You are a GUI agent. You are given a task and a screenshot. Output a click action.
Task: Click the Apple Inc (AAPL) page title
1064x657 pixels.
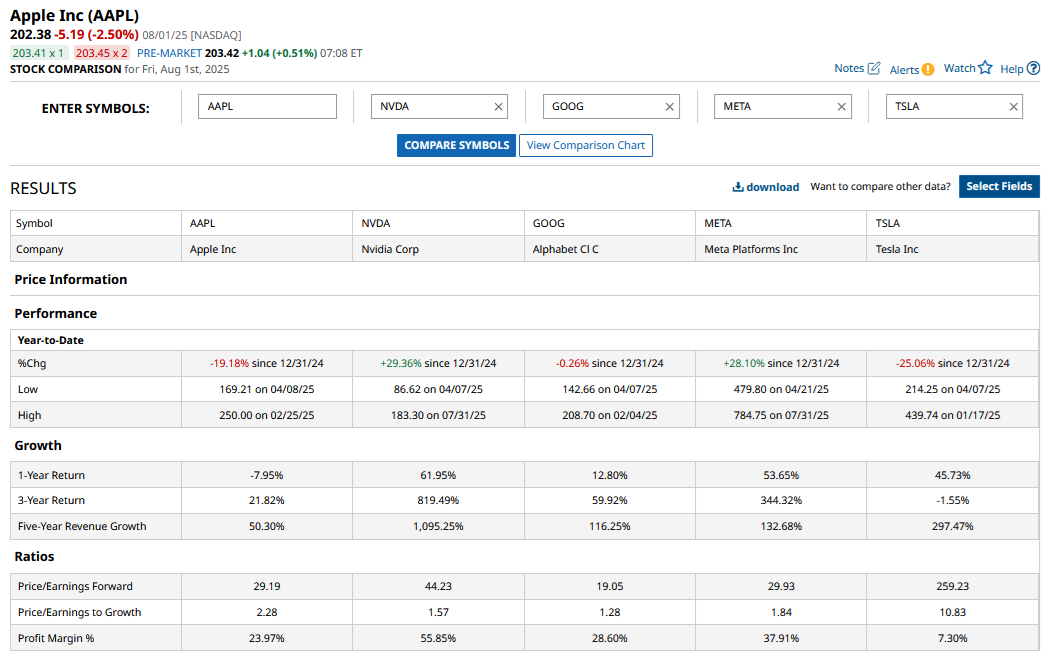pos(75,15)
